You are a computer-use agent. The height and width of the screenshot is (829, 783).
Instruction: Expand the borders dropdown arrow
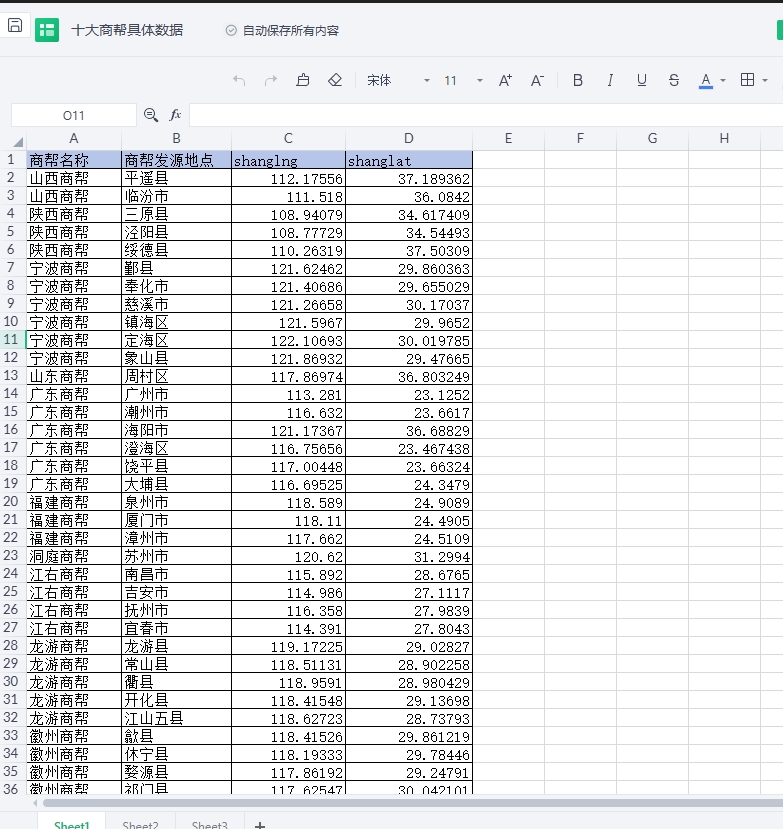point(765,81)
